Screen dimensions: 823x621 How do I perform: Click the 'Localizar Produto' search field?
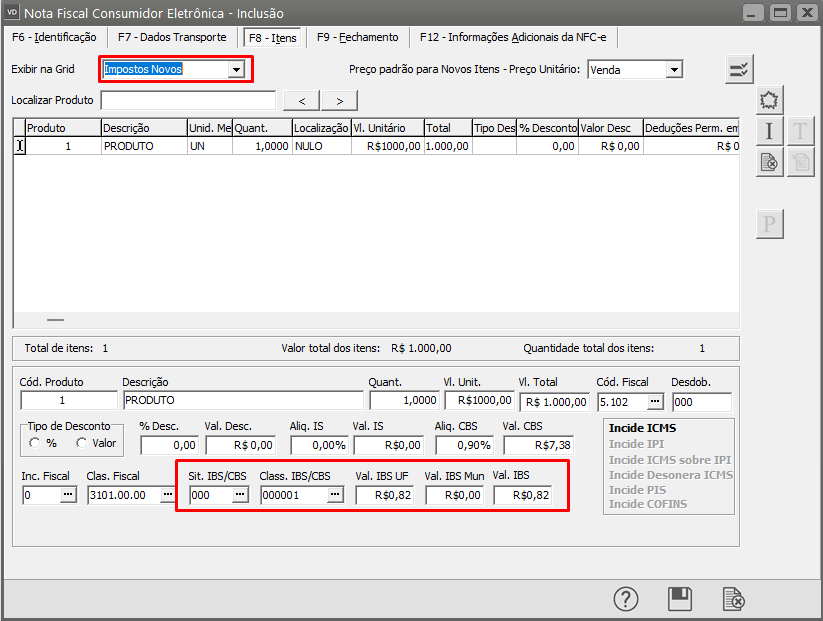click(x=188, y=100)
